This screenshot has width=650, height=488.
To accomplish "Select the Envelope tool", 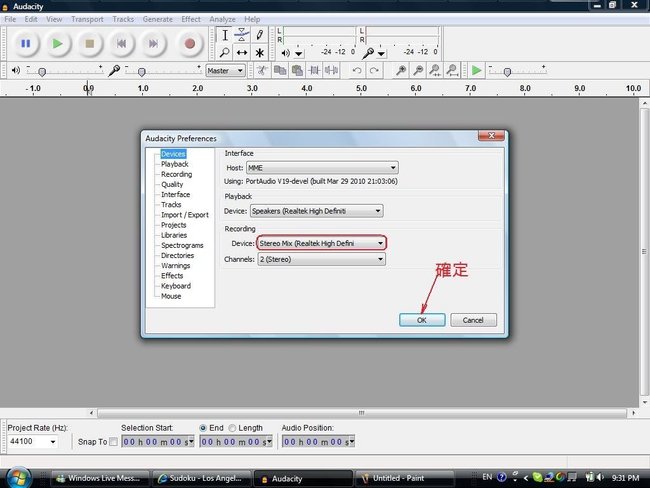I will pyautogui.click(x=242, y=35).
